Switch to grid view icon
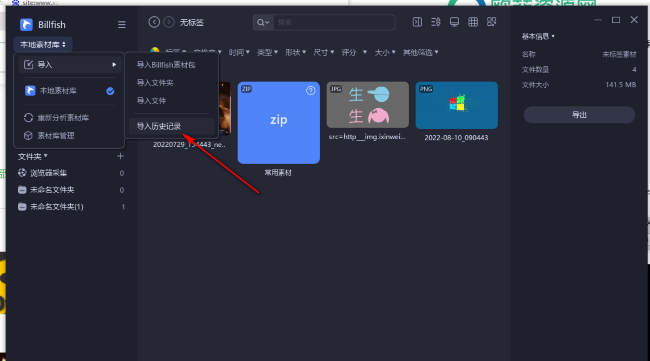This screenshot has width=650, height=361. pyautogui.click(x=473, y=22)
